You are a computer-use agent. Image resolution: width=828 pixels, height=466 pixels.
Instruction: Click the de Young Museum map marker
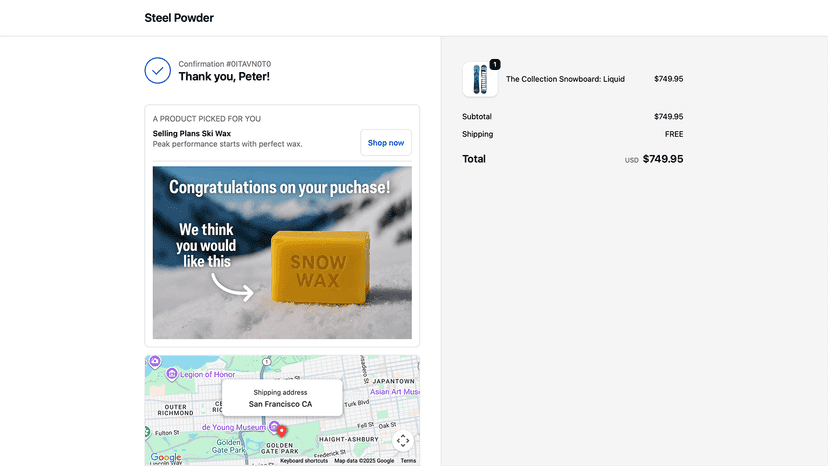click(x=274, y=426)
